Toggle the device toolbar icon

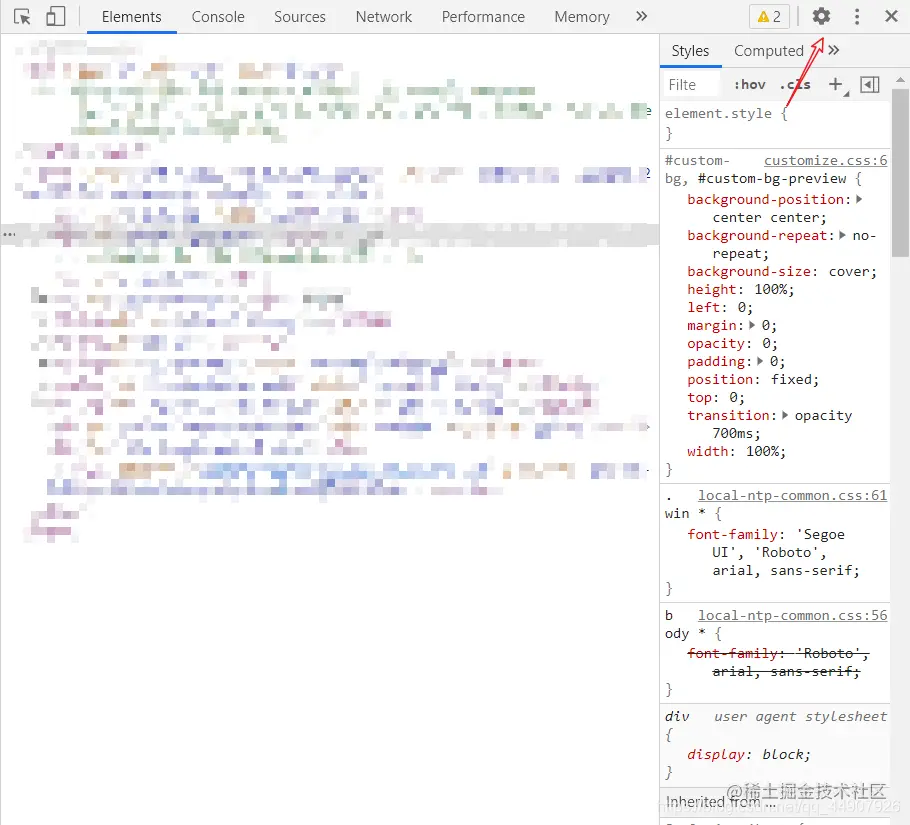click(x=56, y=17)
